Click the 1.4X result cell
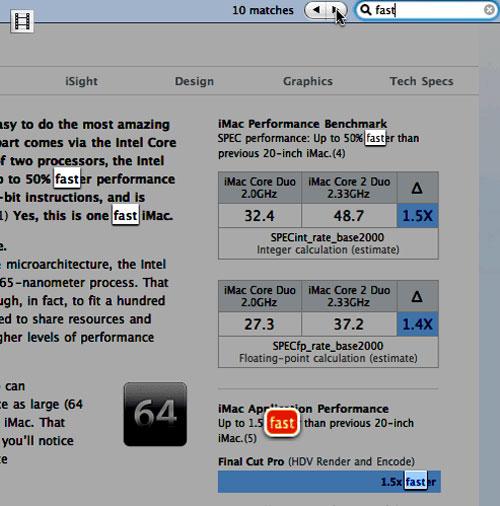The width and height of the screenshot is (500, 506). click(x=417, y=324)
